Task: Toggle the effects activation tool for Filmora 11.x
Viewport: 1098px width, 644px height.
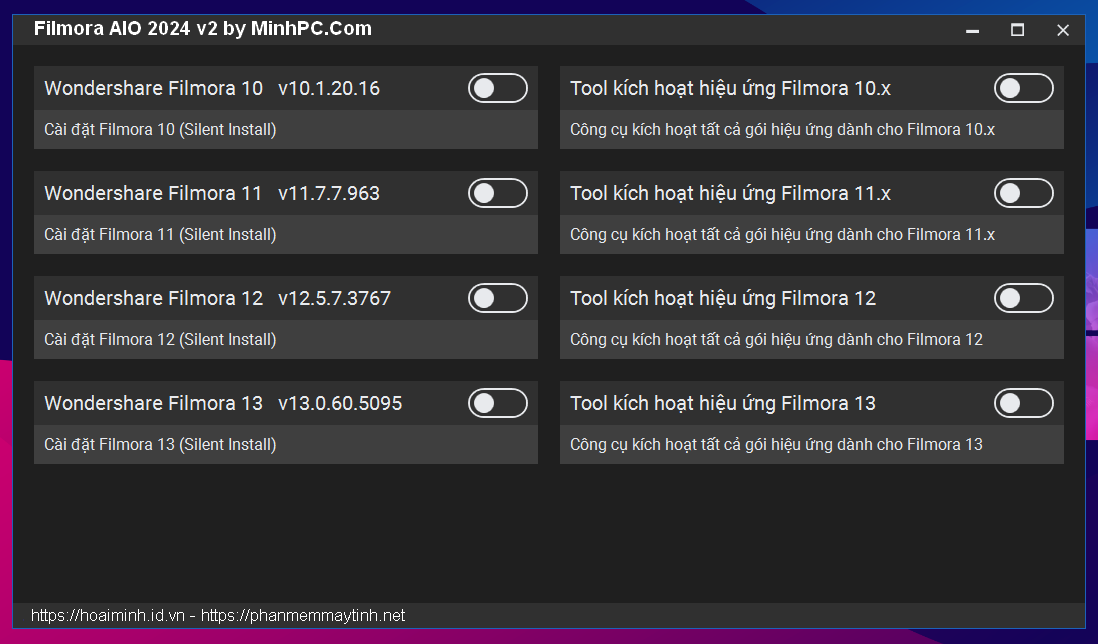Action: pyautogui.click(x=1024, y=193)
